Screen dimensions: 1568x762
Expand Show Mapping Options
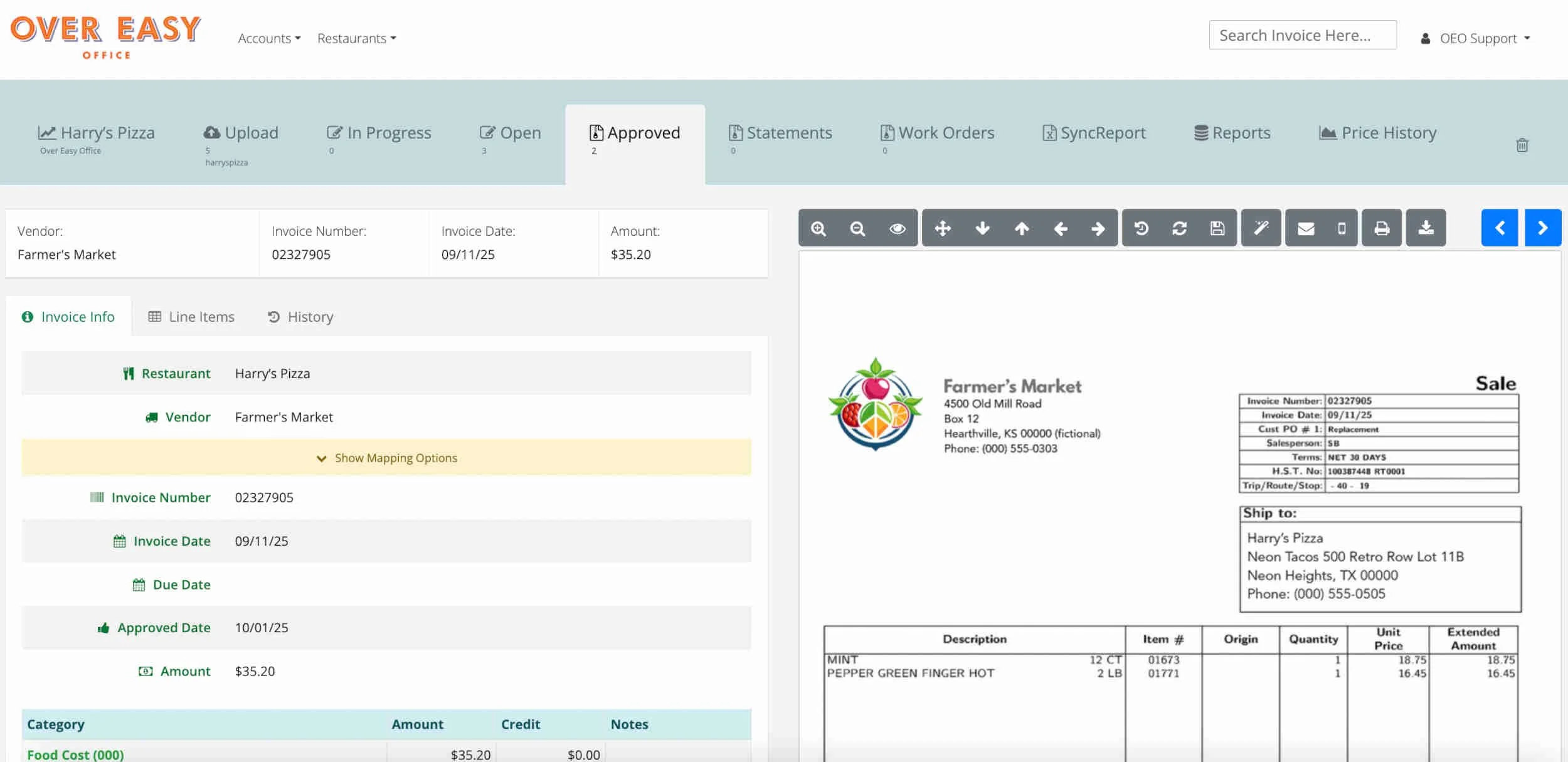tap(387, 458)
